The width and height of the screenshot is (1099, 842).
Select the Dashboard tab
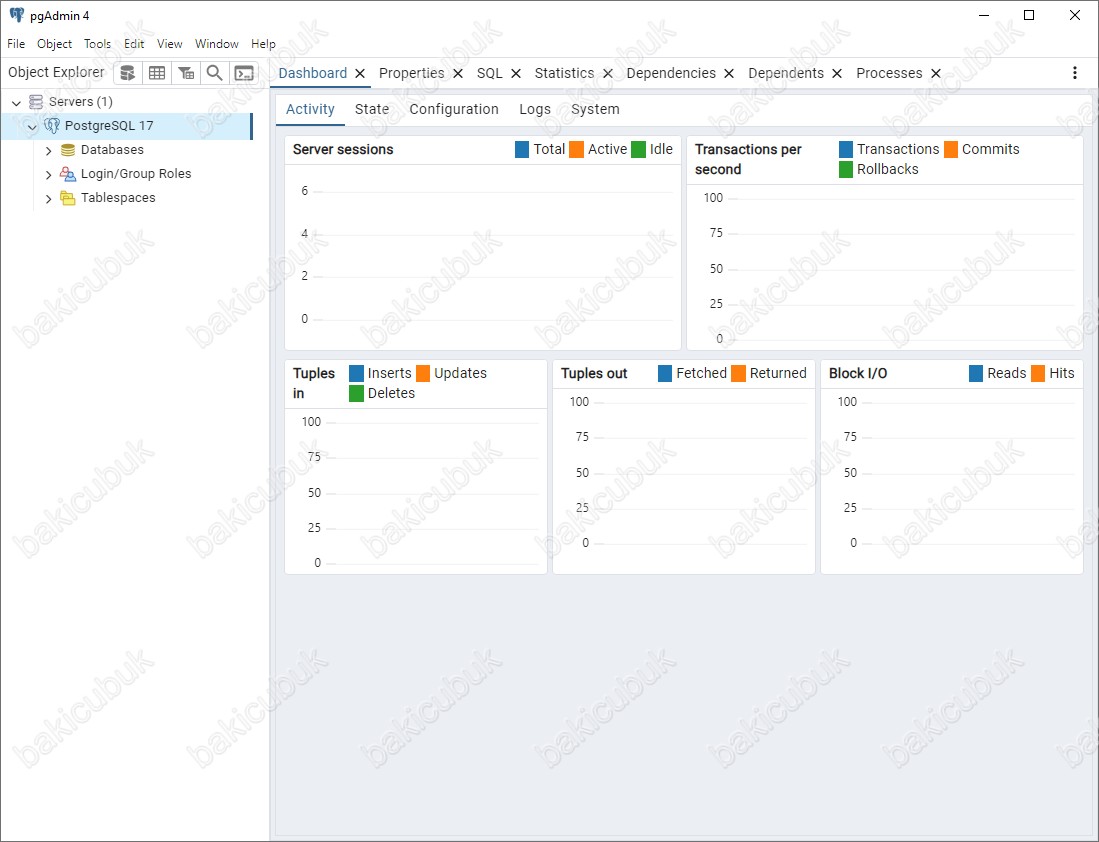tap(313, 73)
